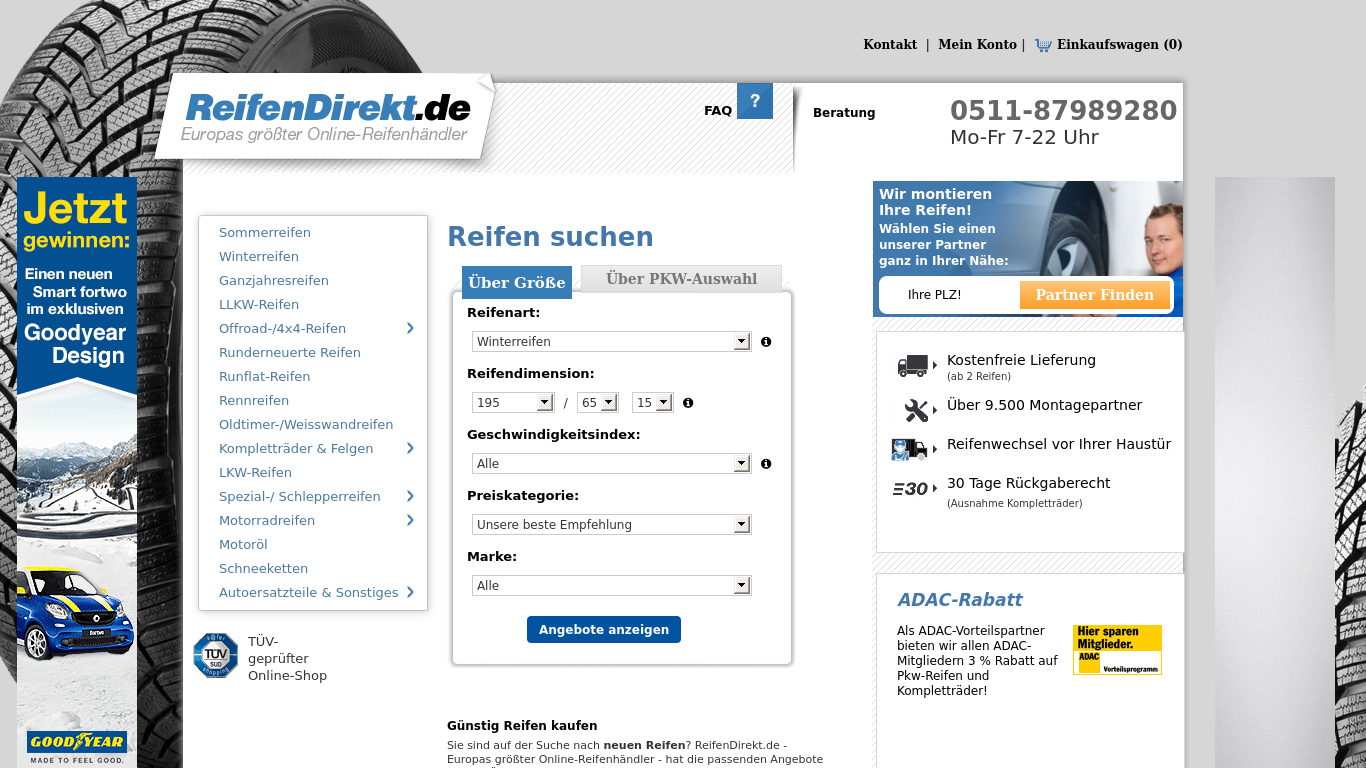Screen dimensions: 1366x768
Task: Click the Angebote anzeigen button
Action: [x=603, y=629]
